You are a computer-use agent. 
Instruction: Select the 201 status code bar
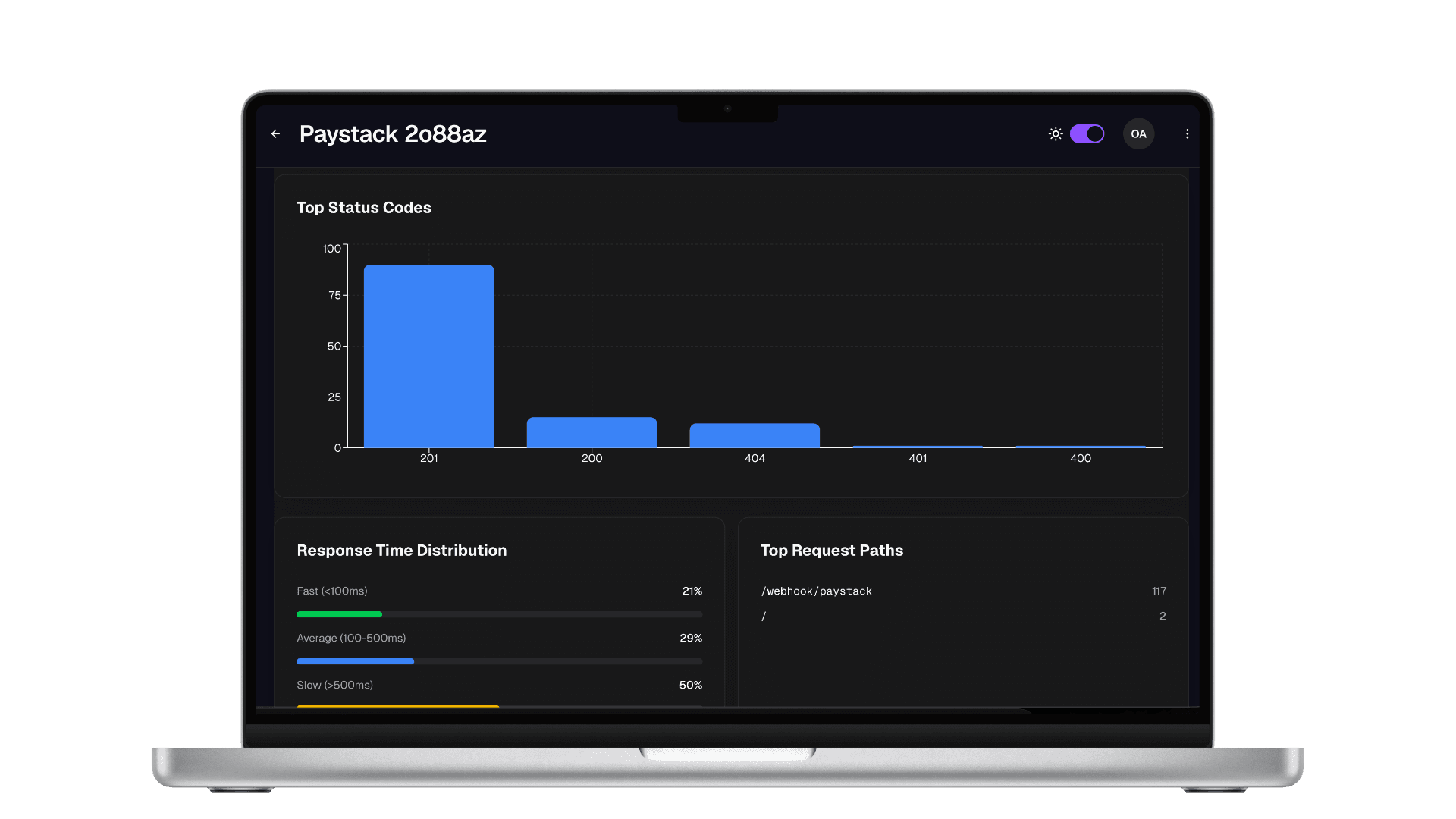[428, 356]
